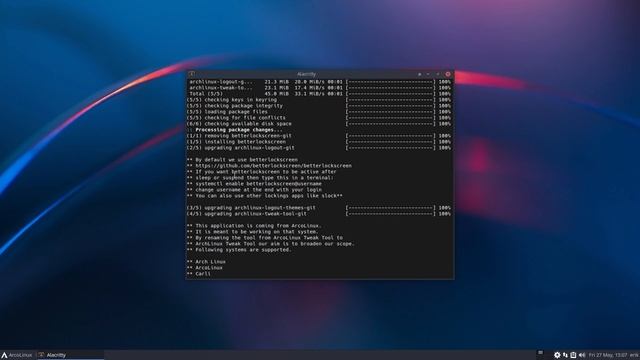Click the '** ArcoLinux' terminal line
Screen dimensions: 640x360
(205, 268)
